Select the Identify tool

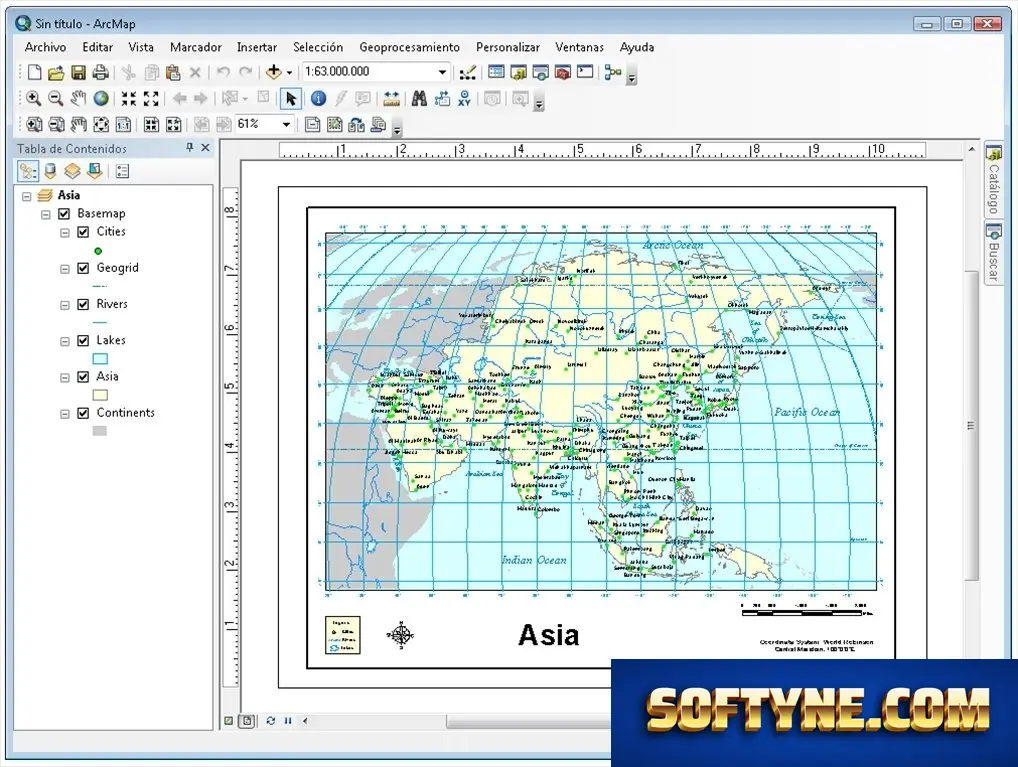pyautogui.click(x=318, y=98)
